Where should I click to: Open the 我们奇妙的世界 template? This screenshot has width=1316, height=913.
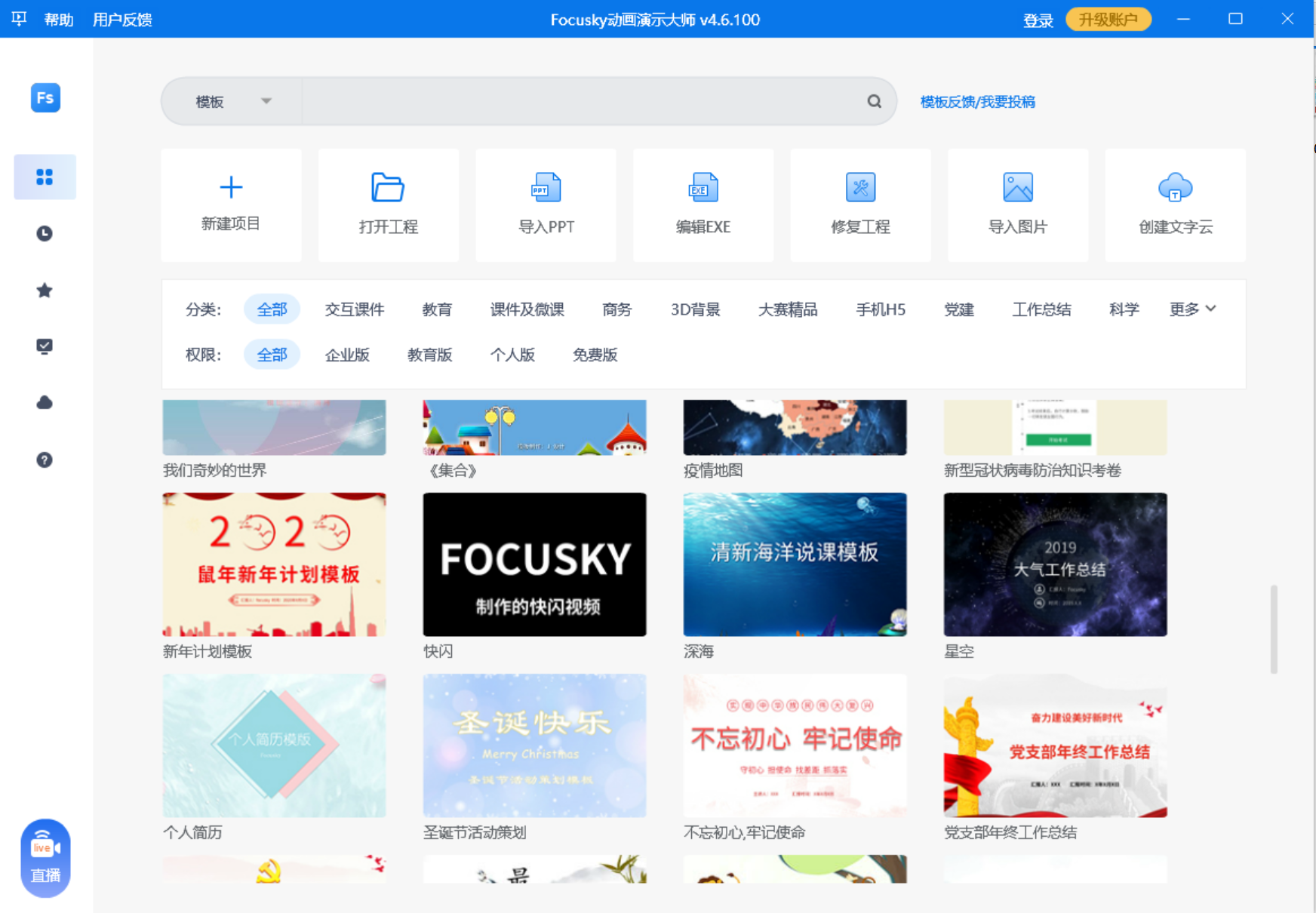pos(274,427)
